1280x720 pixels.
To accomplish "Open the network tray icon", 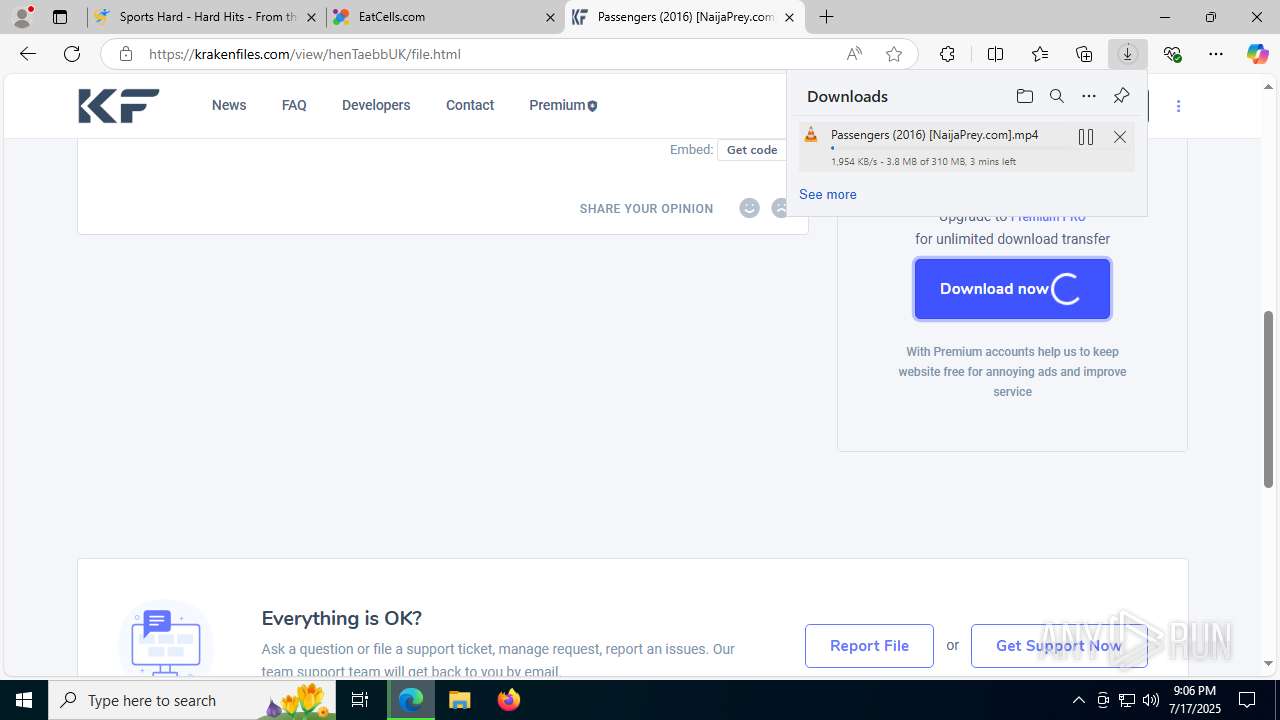I will 1127,700.
